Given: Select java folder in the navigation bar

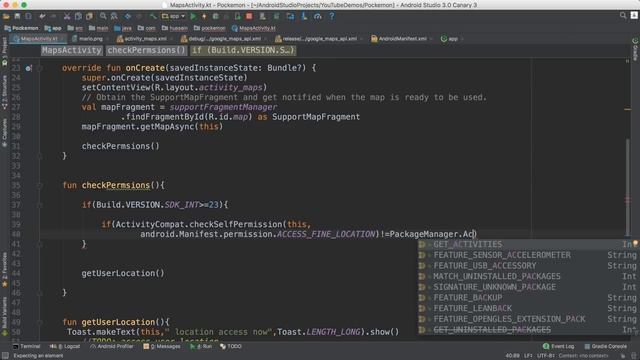Looking at the screenshot, I should (x=123, y=28).
